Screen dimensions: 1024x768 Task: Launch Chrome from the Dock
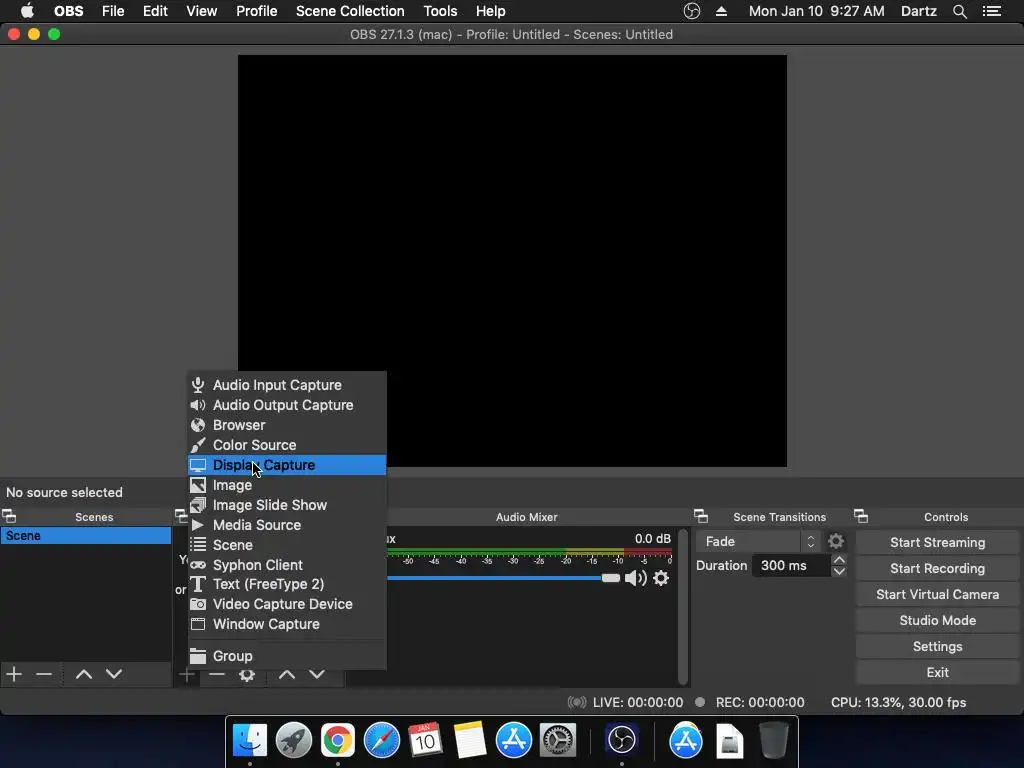pos(337,740)
